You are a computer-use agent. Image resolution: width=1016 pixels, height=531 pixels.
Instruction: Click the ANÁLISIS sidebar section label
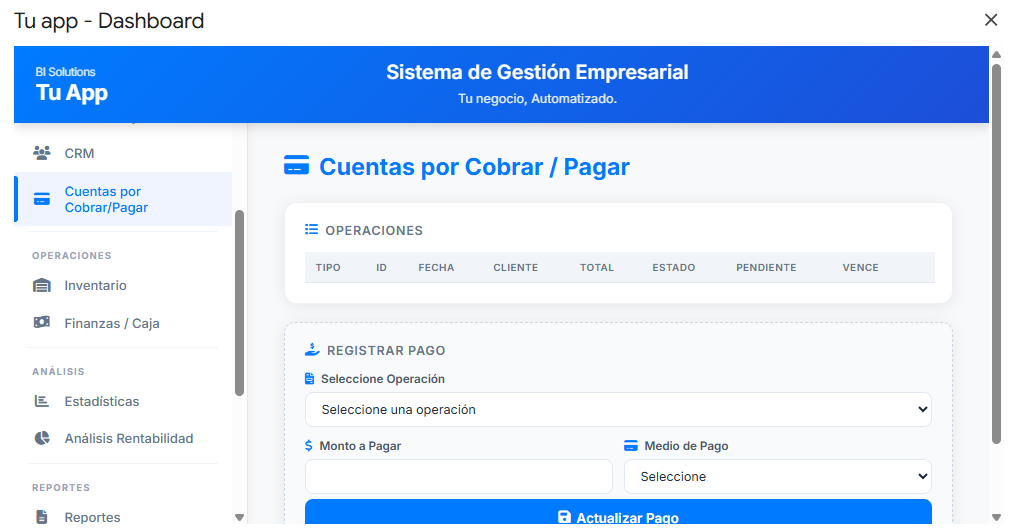click(58, 371)
